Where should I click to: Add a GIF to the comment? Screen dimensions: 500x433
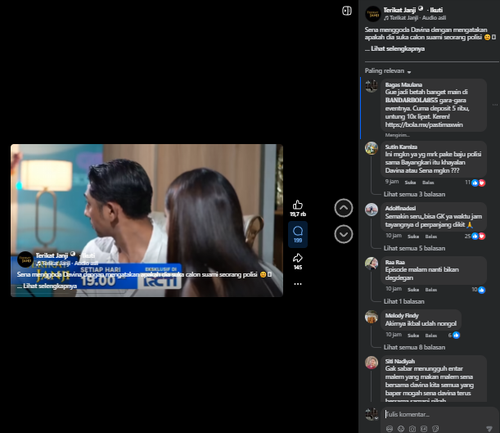(424, 429)
